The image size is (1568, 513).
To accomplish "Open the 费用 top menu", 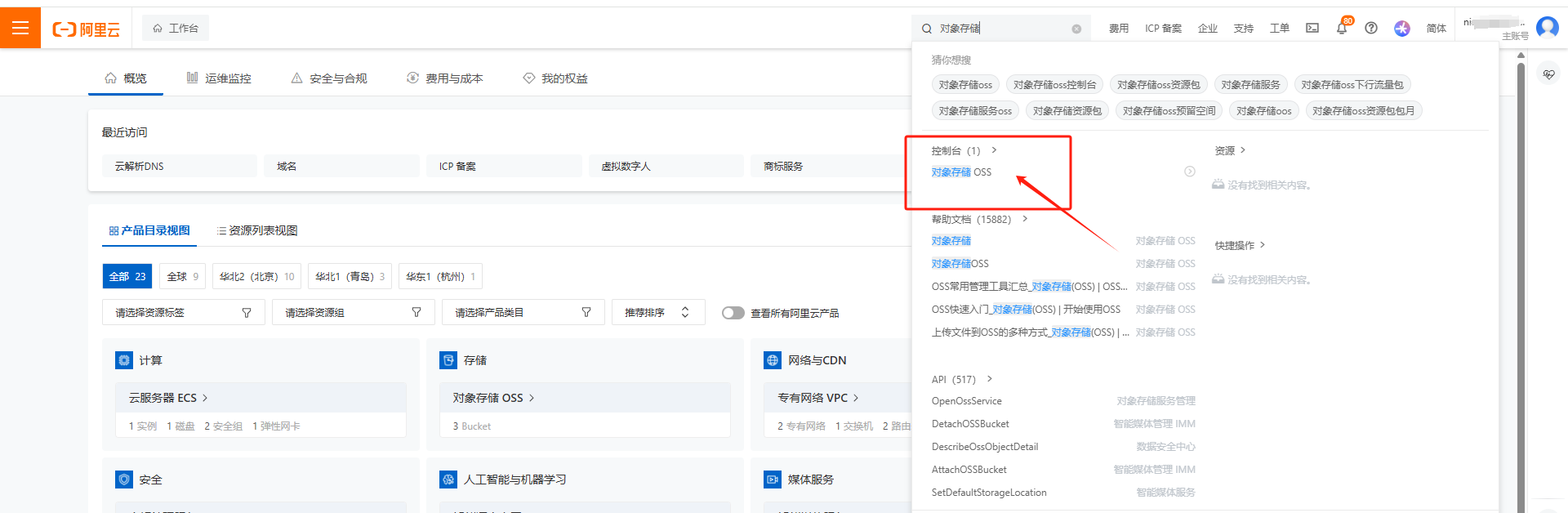I will point(1119,29).
